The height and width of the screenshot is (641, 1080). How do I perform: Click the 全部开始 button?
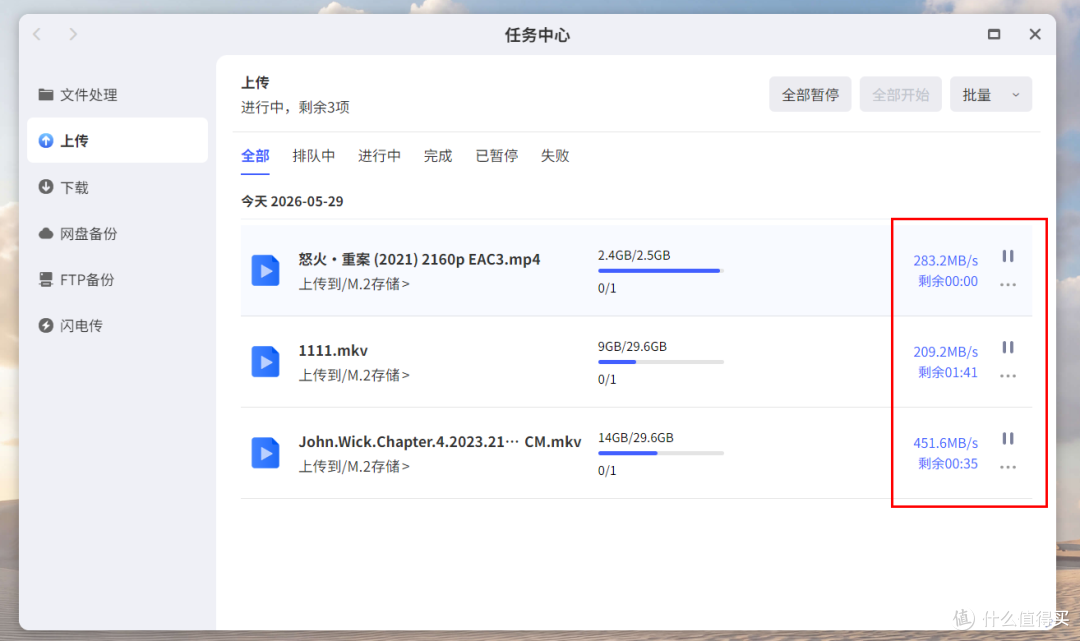(900, 94)
